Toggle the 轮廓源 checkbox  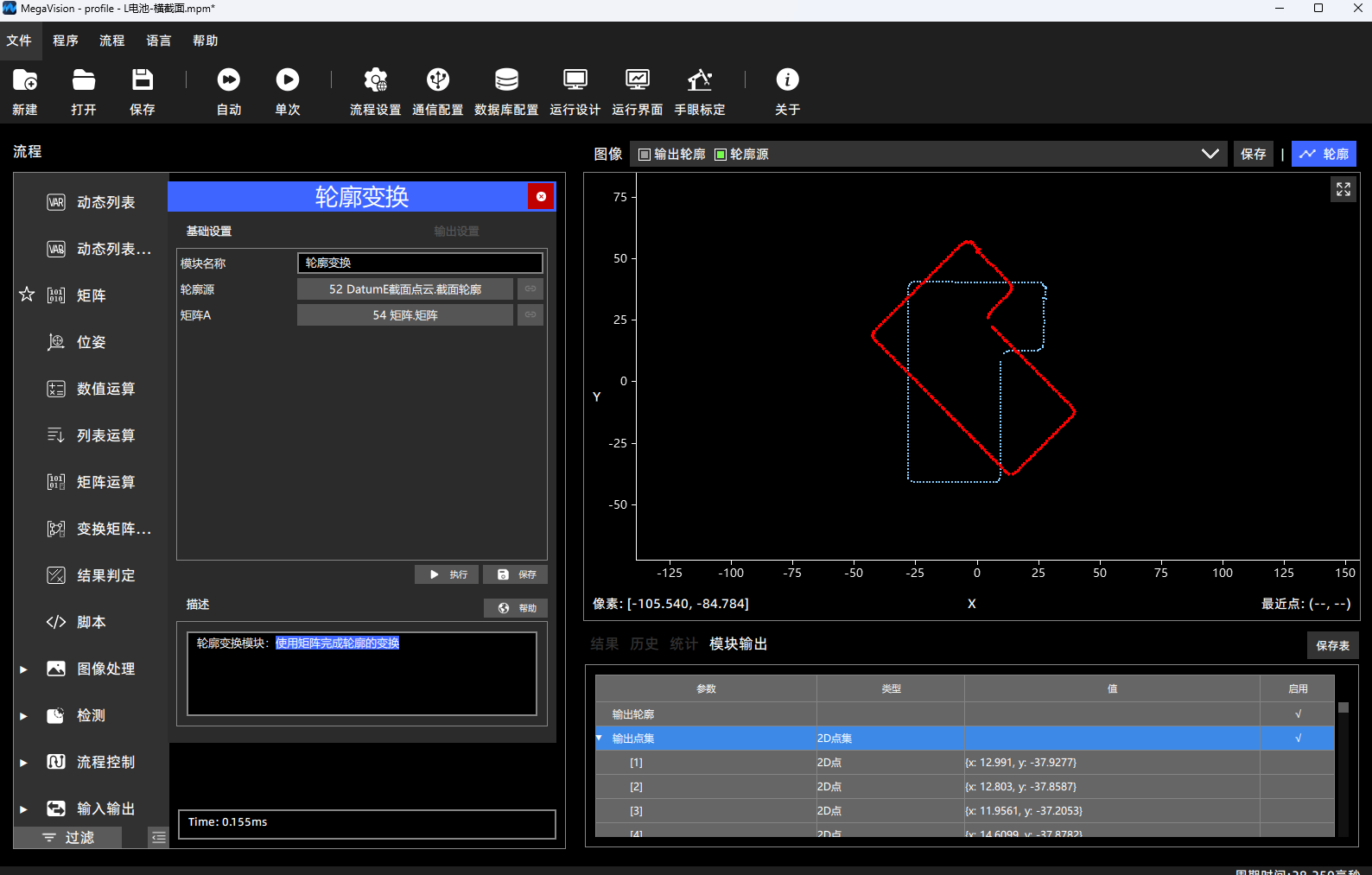[x=721, y=155]
